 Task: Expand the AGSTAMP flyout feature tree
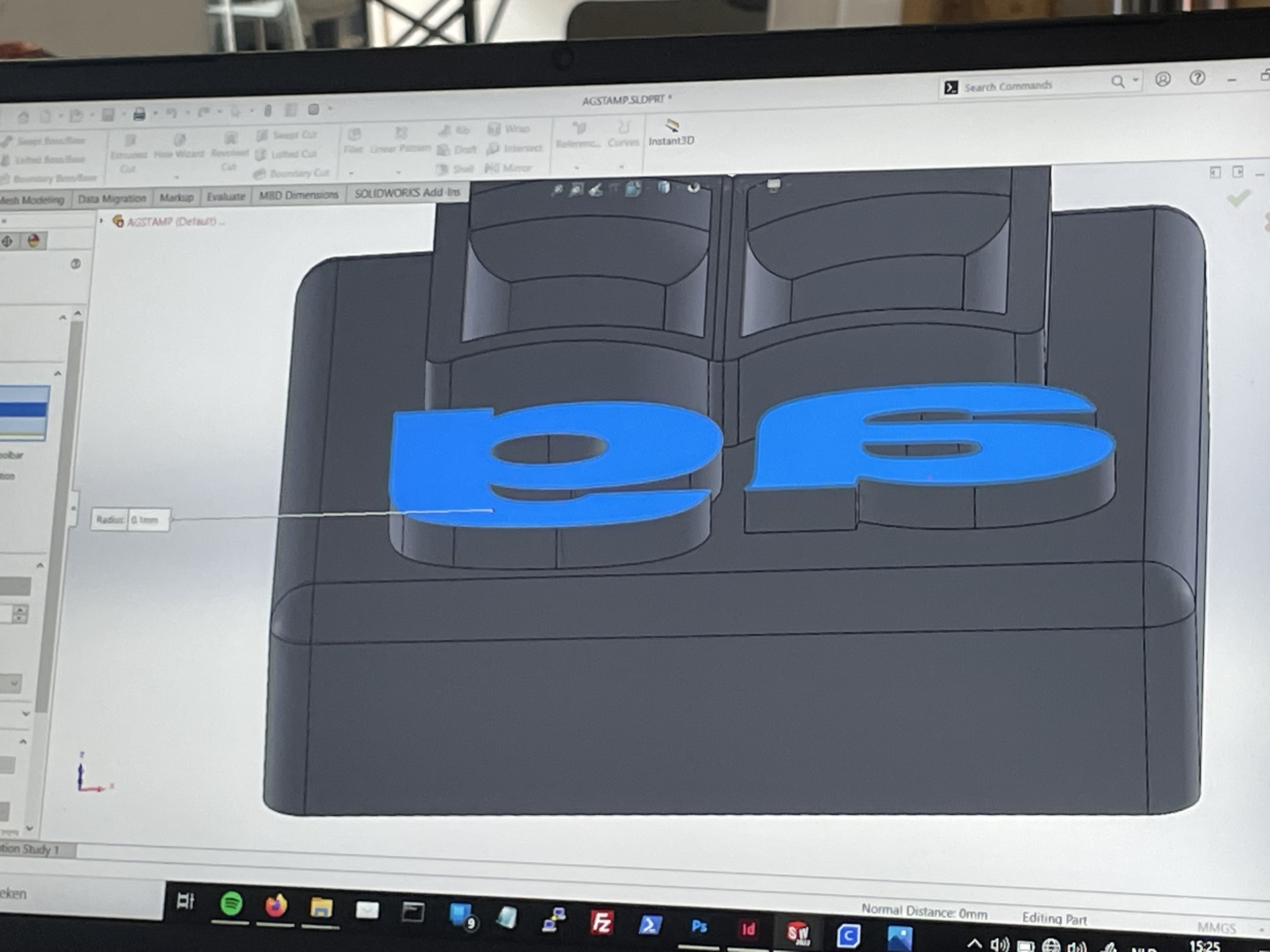point(102,221)
